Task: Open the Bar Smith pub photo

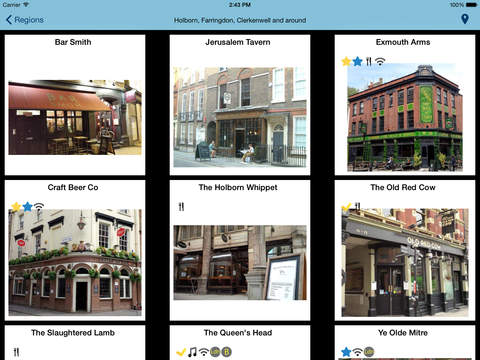Action: tap(75, 117)
